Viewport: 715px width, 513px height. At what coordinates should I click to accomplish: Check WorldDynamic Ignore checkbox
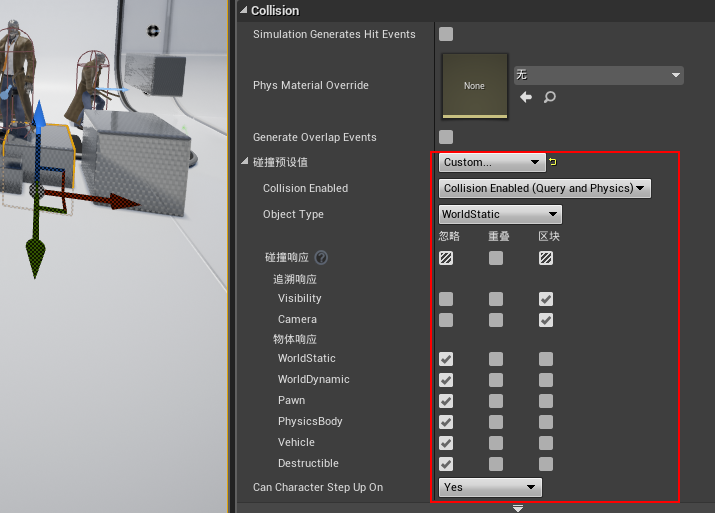pos(446,380)
